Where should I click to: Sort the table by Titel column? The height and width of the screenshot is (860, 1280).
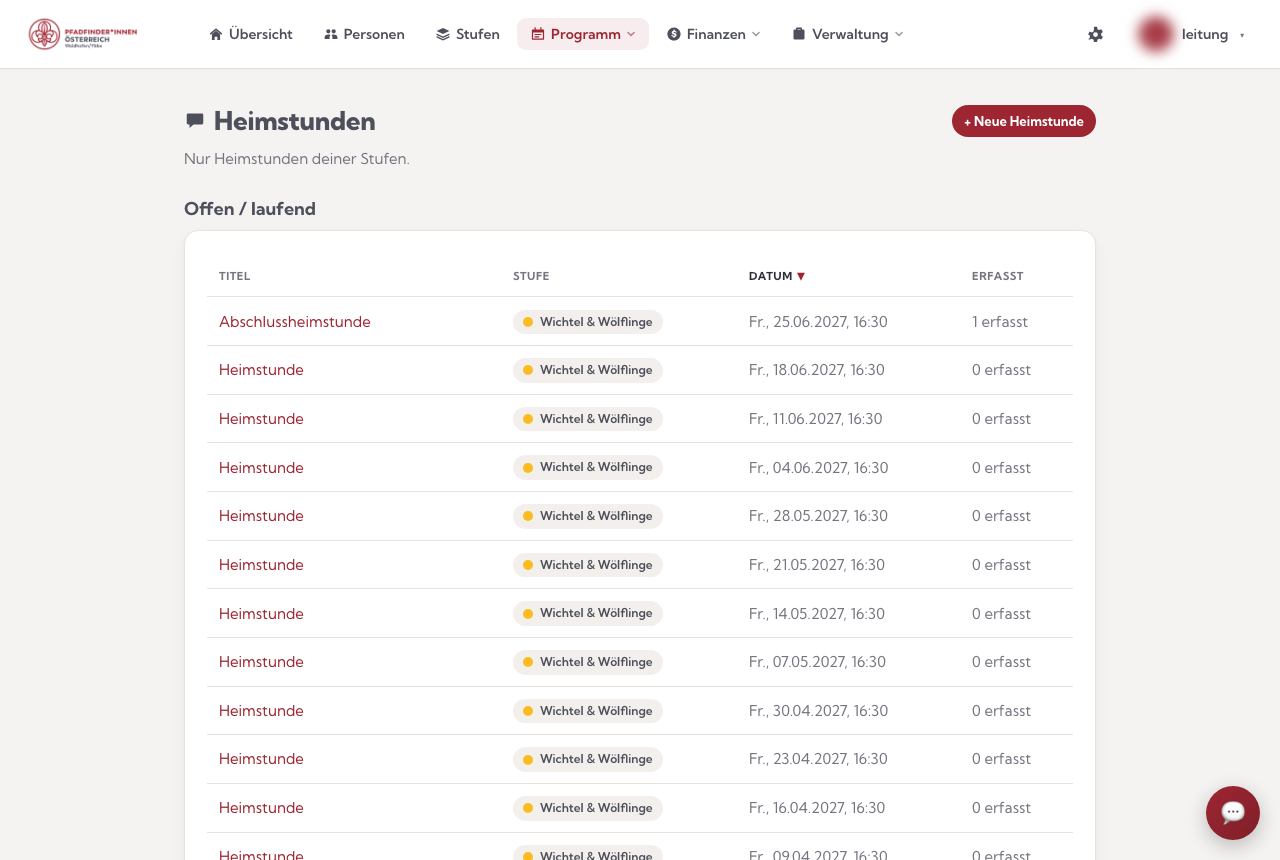point(235,276)
